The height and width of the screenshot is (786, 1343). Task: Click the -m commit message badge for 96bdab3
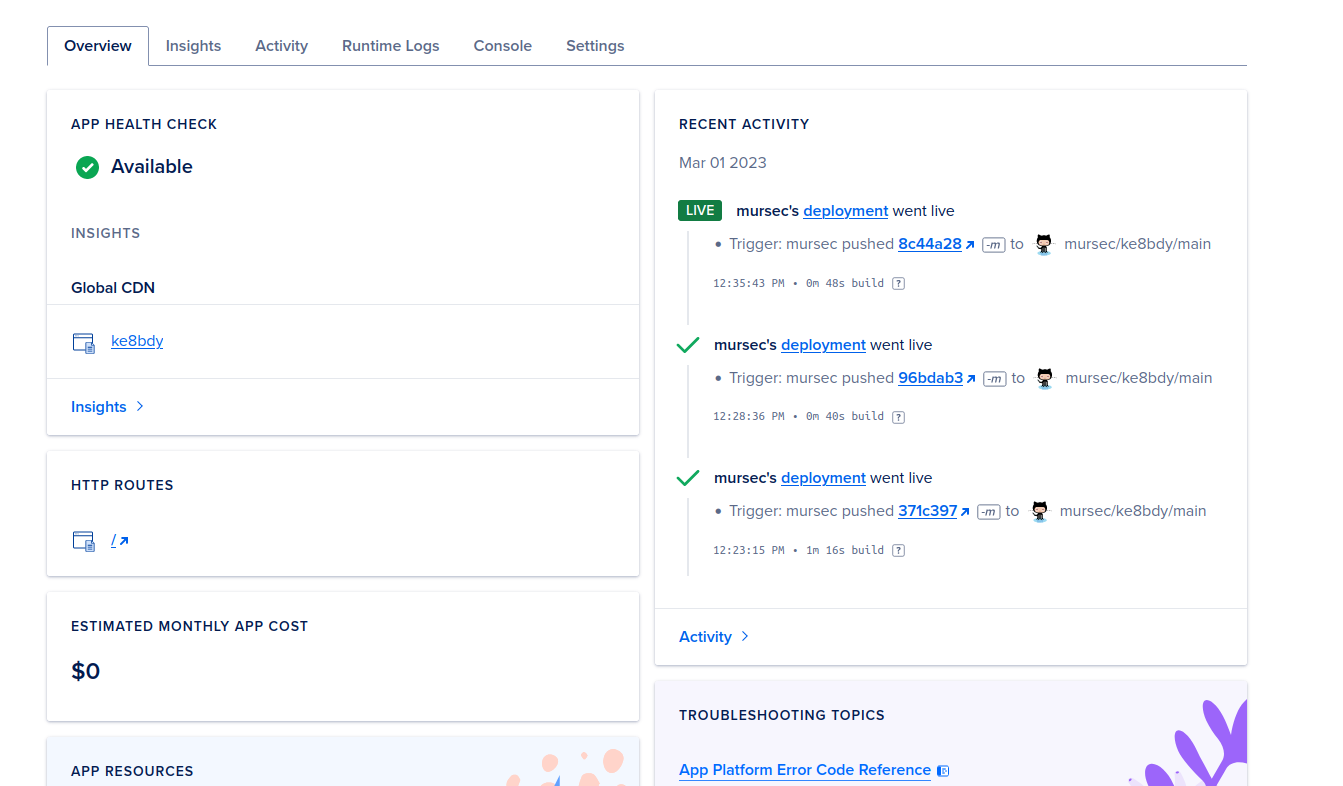[994, 379]
